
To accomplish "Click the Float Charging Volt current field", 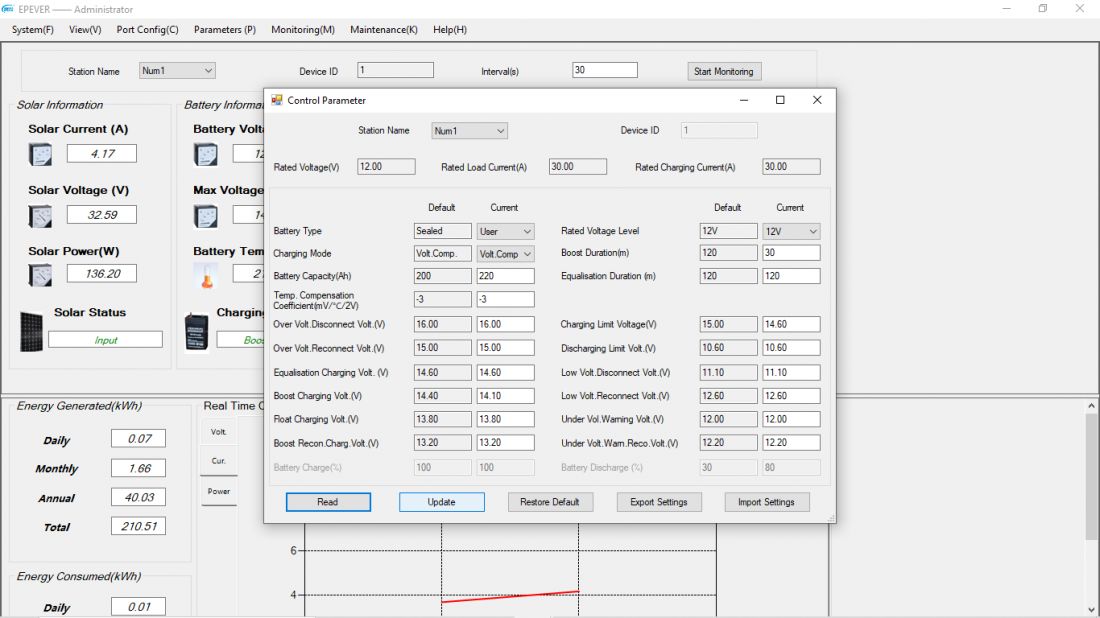I will (x=505, y=419).
